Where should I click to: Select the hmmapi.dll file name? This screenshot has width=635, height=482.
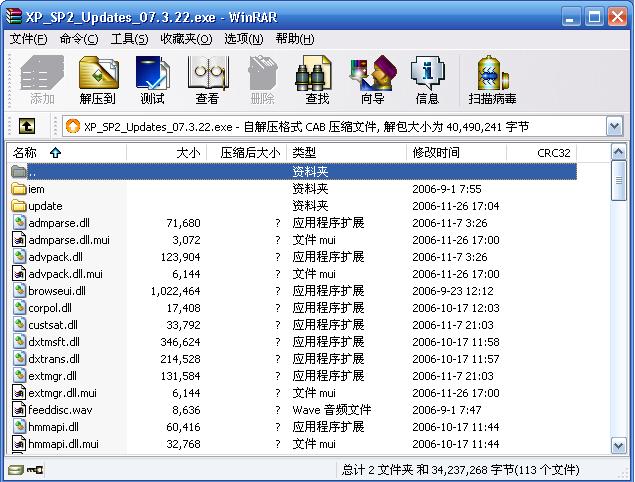[x=53, y=427]
